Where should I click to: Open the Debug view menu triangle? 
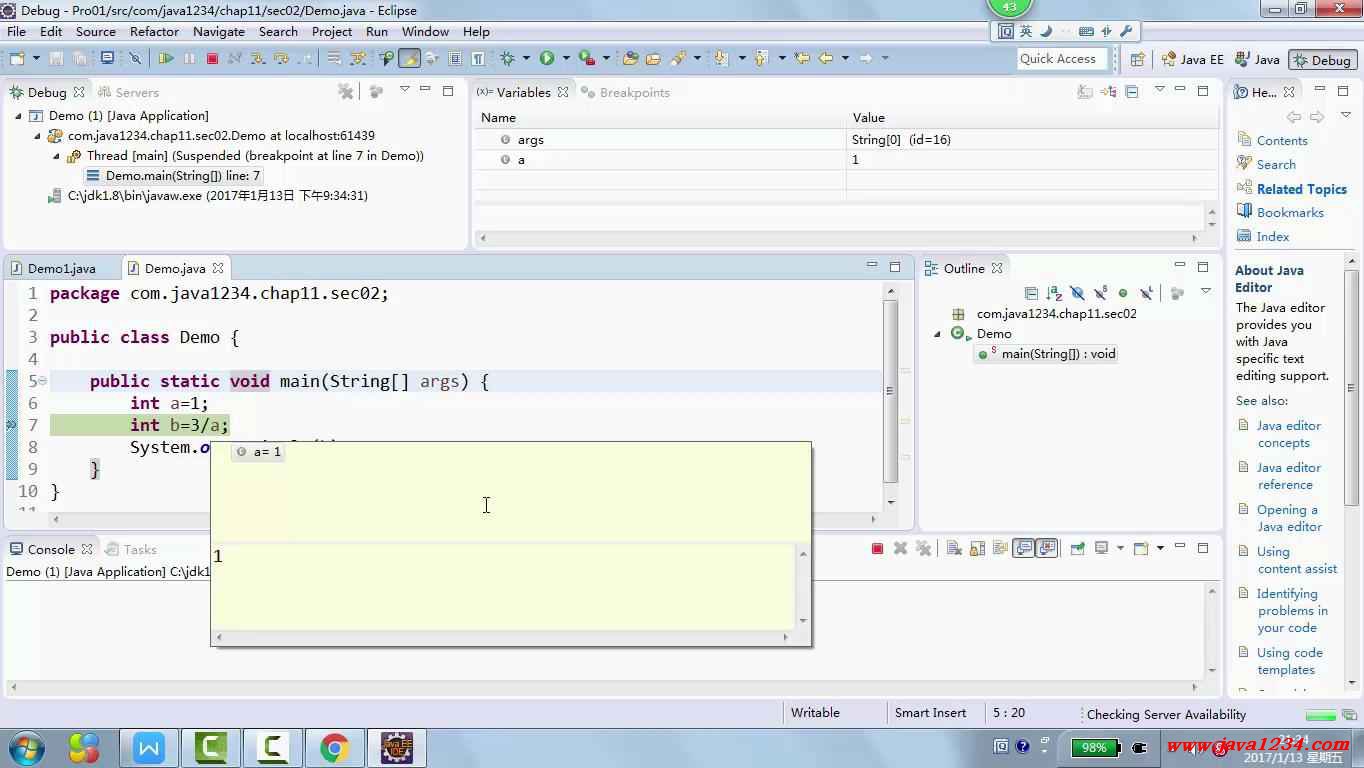[x=404, y=90]
